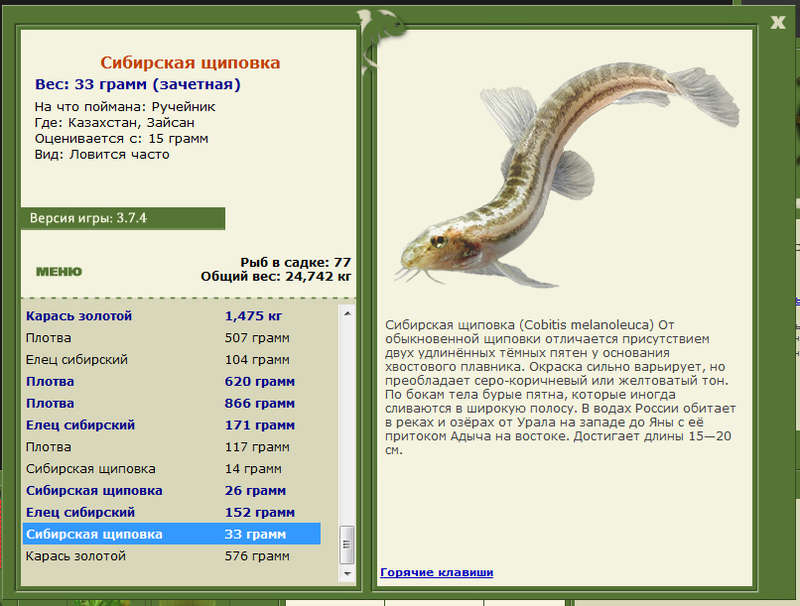
Task: Click the Рыб в садке: 77 text
Action: click(x=295, y=262)
